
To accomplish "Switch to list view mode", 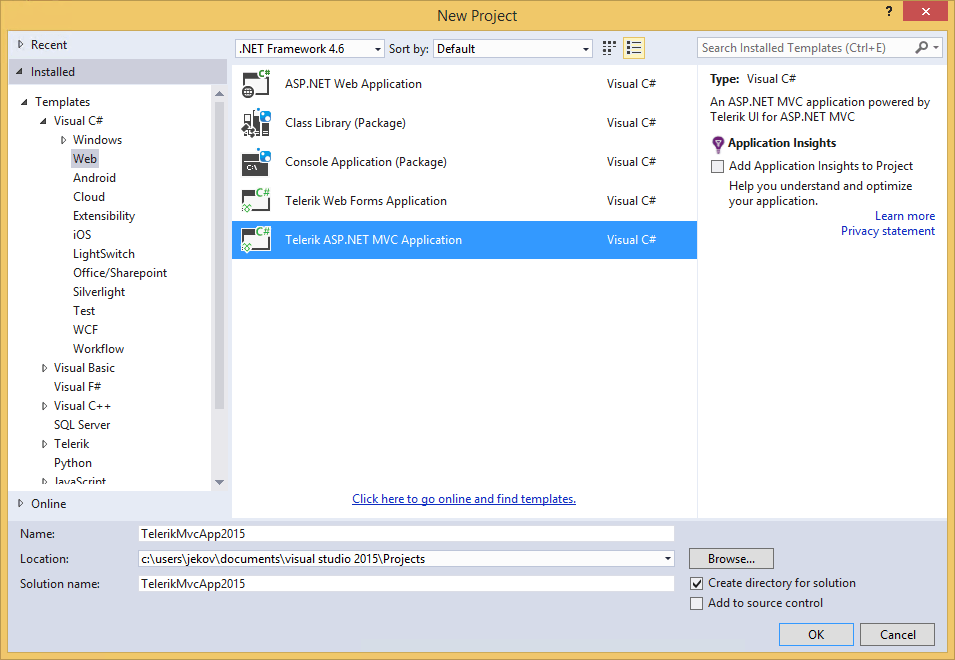I will tap(633, 47).
